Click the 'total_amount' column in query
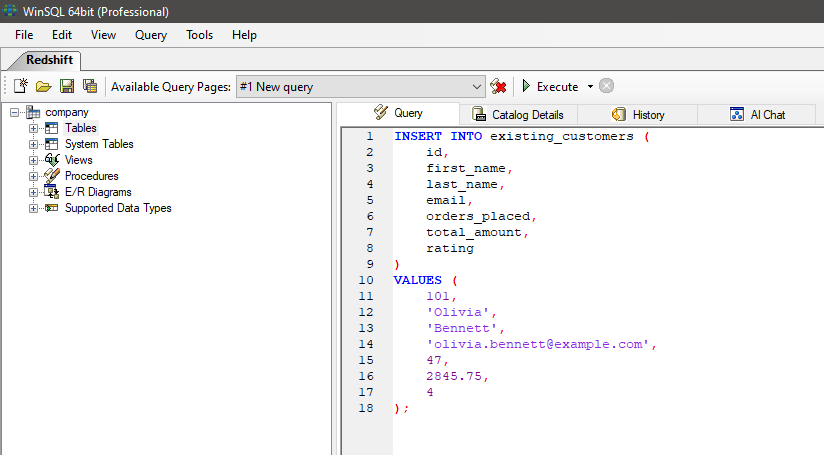Image resolution: width=824 pixels, height=455 pixels. pyautogui.click(x=474, y=232)
